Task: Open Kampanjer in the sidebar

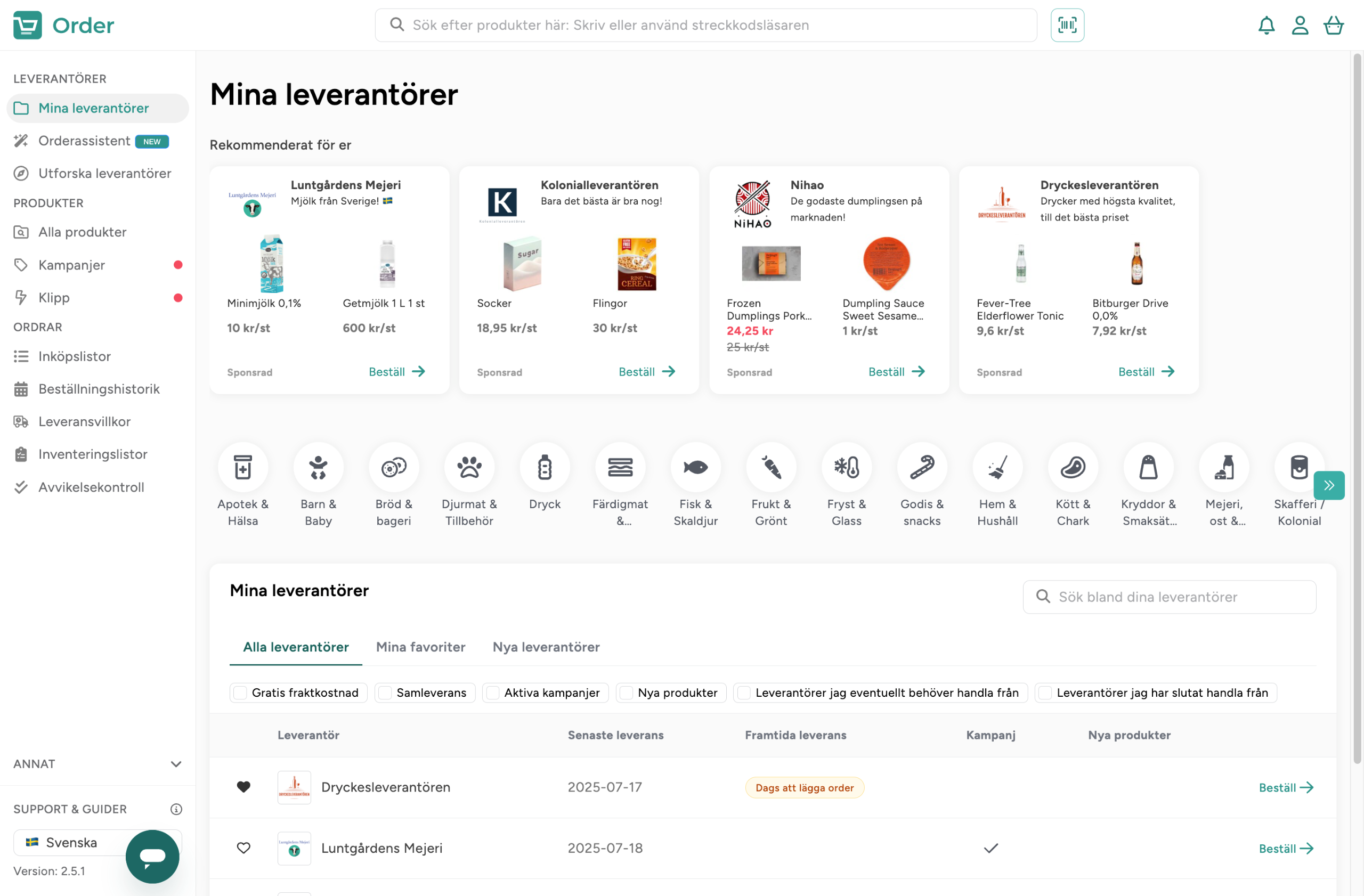Action: 71,265
